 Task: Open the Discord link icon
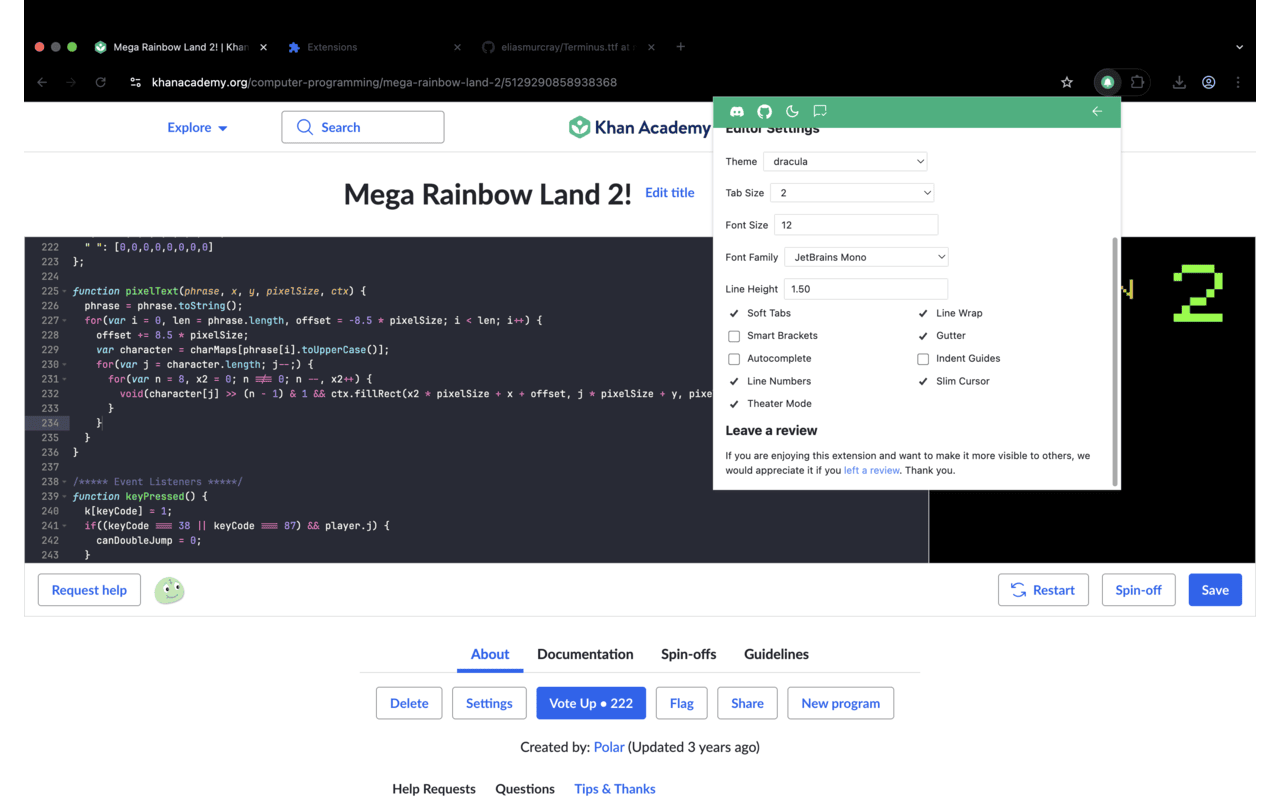(x=737, y=112)
